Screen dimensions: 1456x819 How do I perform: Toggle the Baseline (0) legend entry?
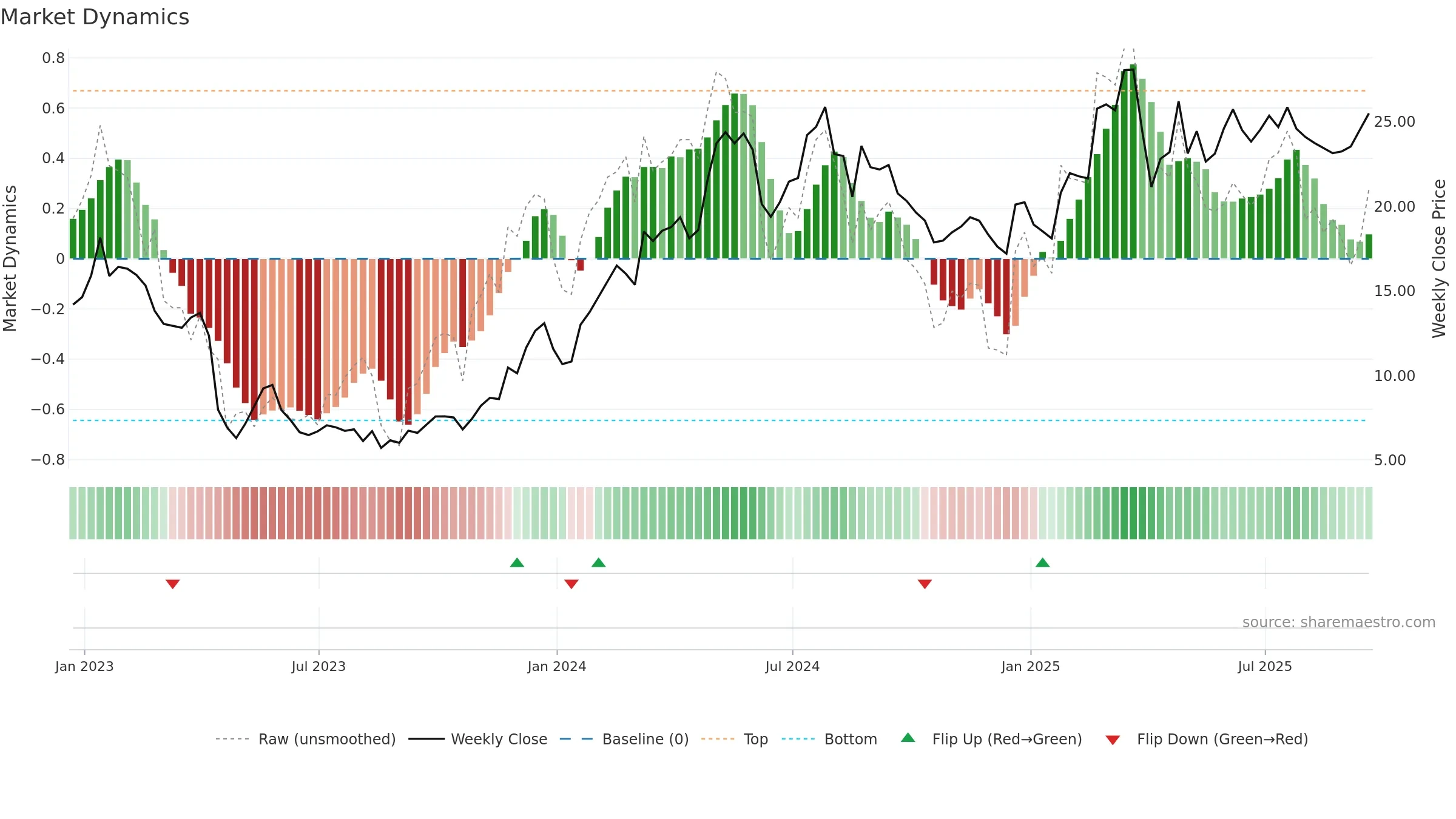(x=624, y=739)
